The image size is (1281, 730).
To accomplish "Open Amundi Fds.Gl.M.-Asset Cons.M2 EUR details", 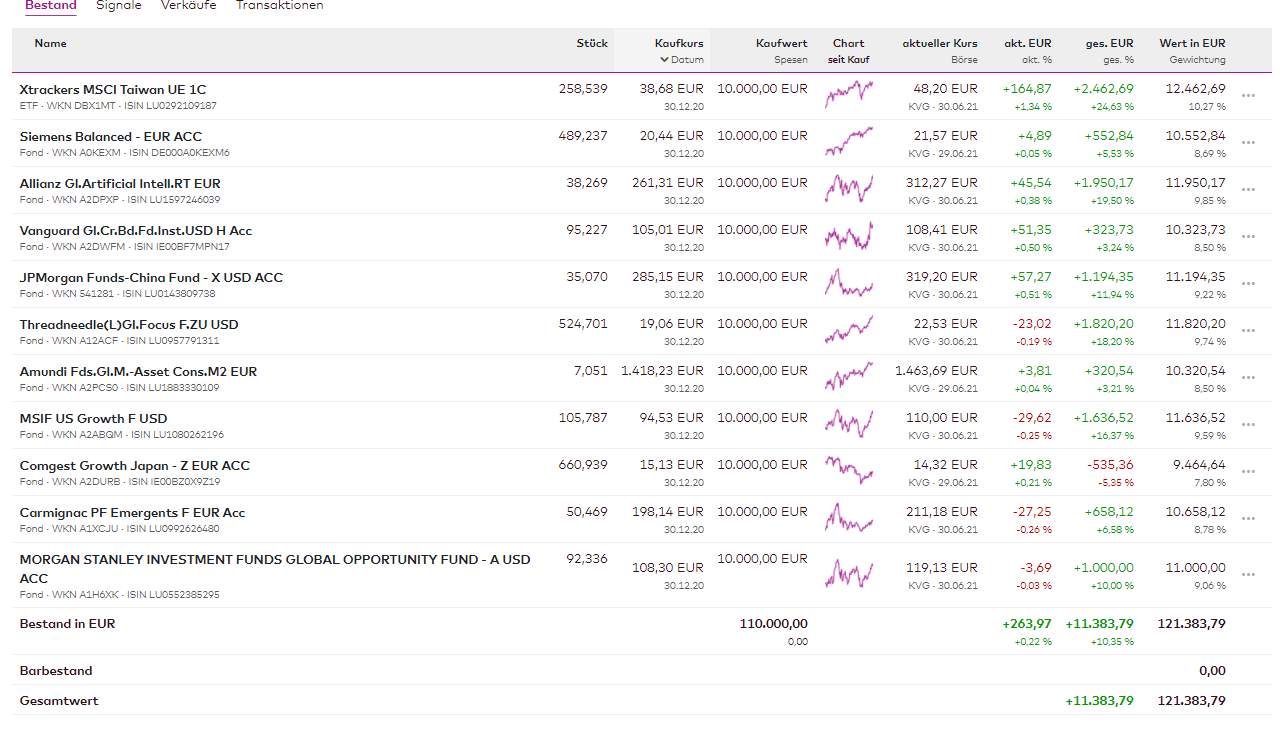I will click(138, 372).
